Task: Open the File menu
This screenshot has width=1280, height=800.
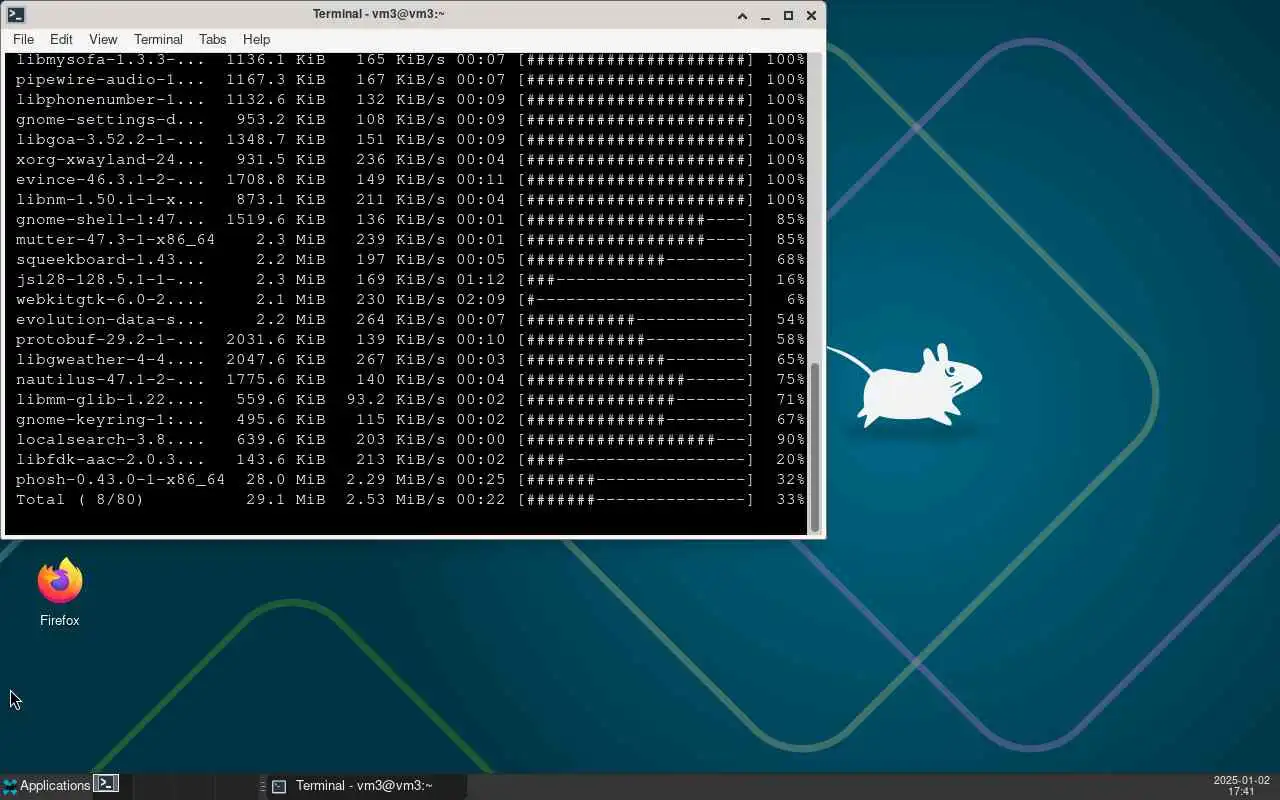Action: click(23, 39)
